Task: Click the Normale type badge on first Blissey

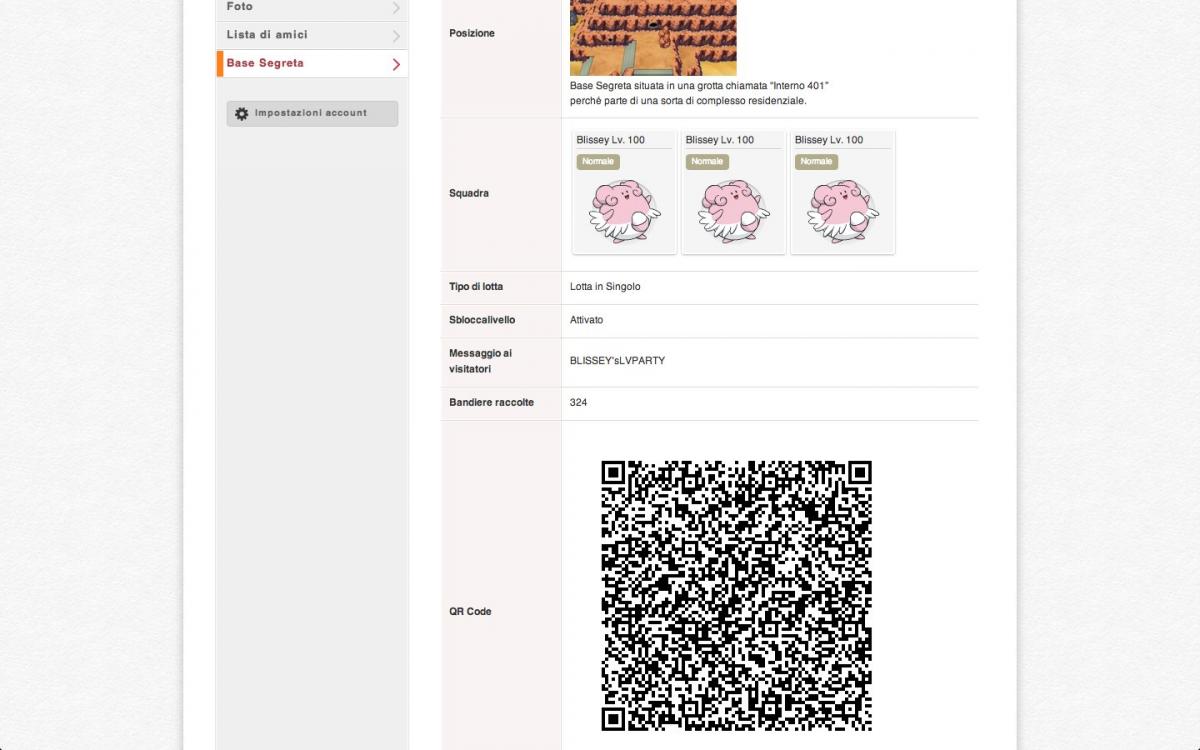Action: 598,162
